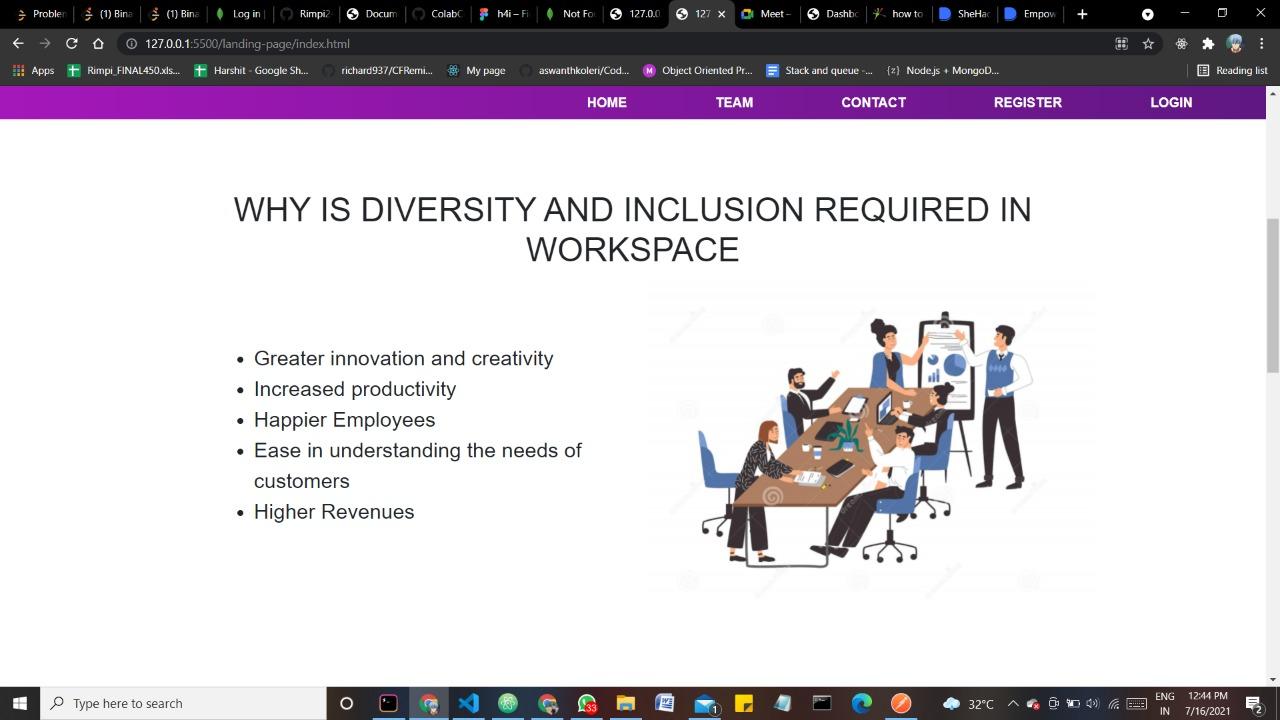Open the Node.js + MongoD... bookmark

click(x=942, y=70)
